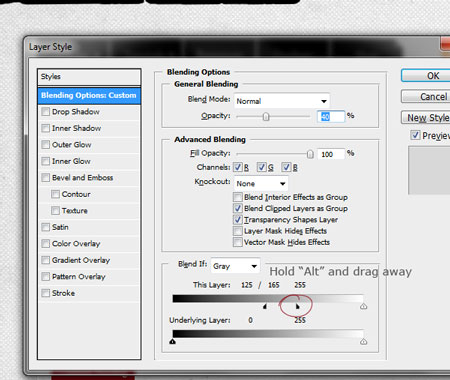Open the Blend Mode dropdown set to Normal
This screenshot has width=450, height=380.
click(282, 101)
